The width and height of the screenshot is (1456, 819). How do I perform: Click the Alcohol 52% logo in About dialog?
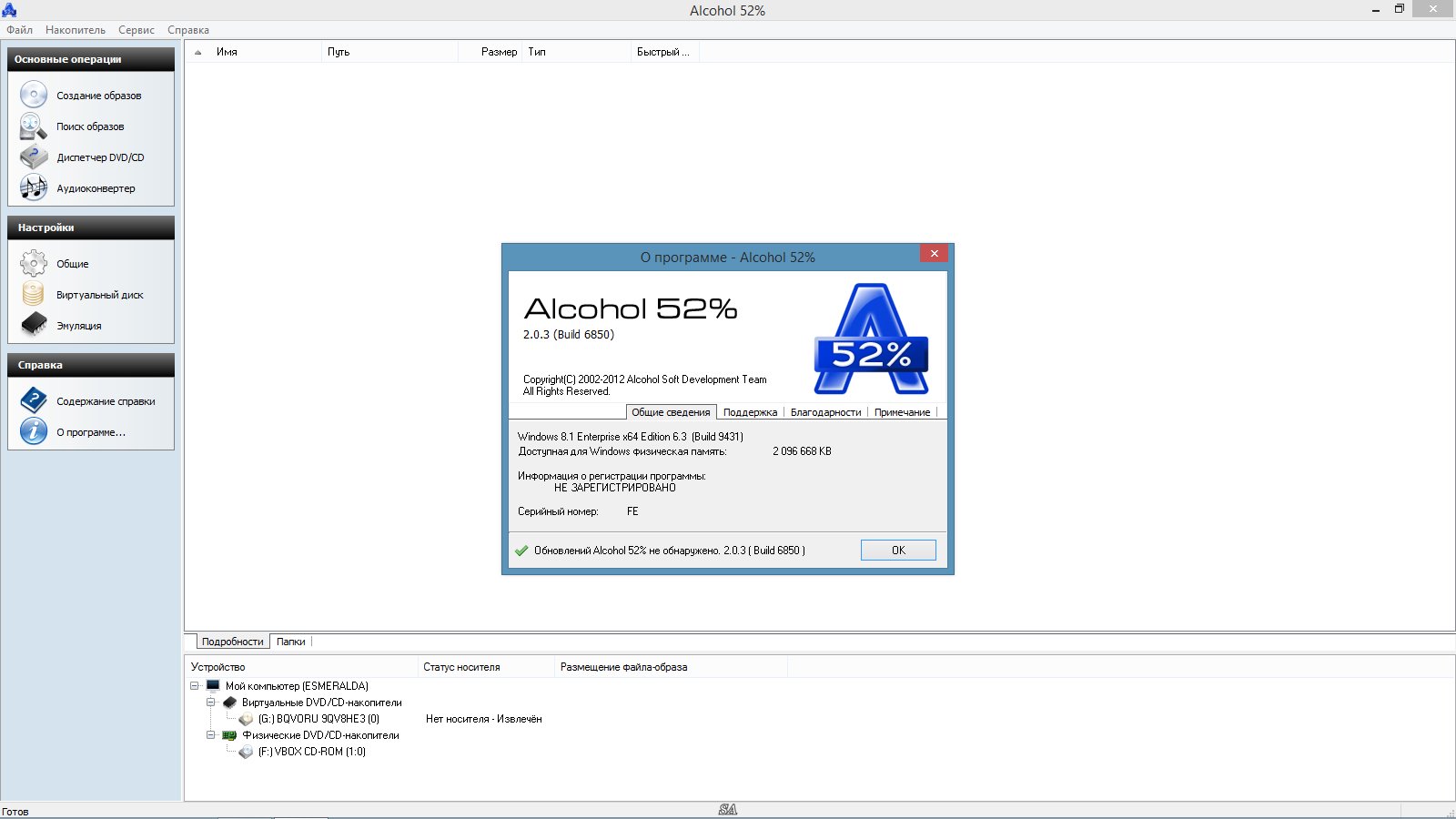(x=871, y=339)
